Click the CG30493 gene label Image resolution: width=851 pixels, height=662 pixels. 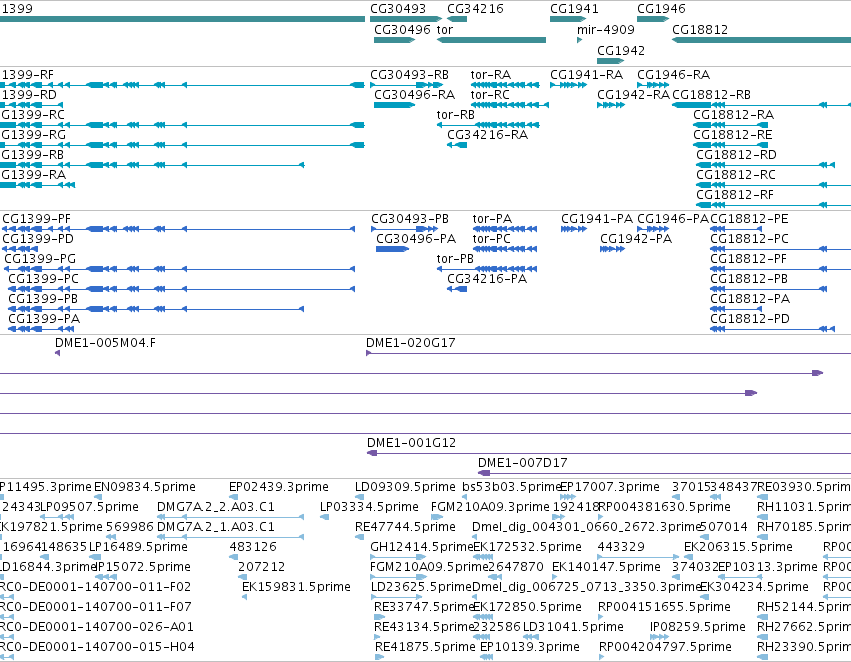point(398,9)
